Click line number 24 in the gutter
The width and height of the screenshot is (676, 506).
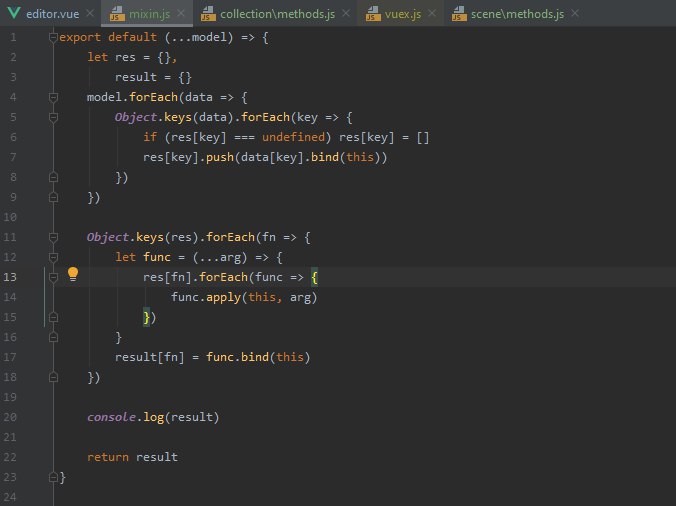[10, 497]
